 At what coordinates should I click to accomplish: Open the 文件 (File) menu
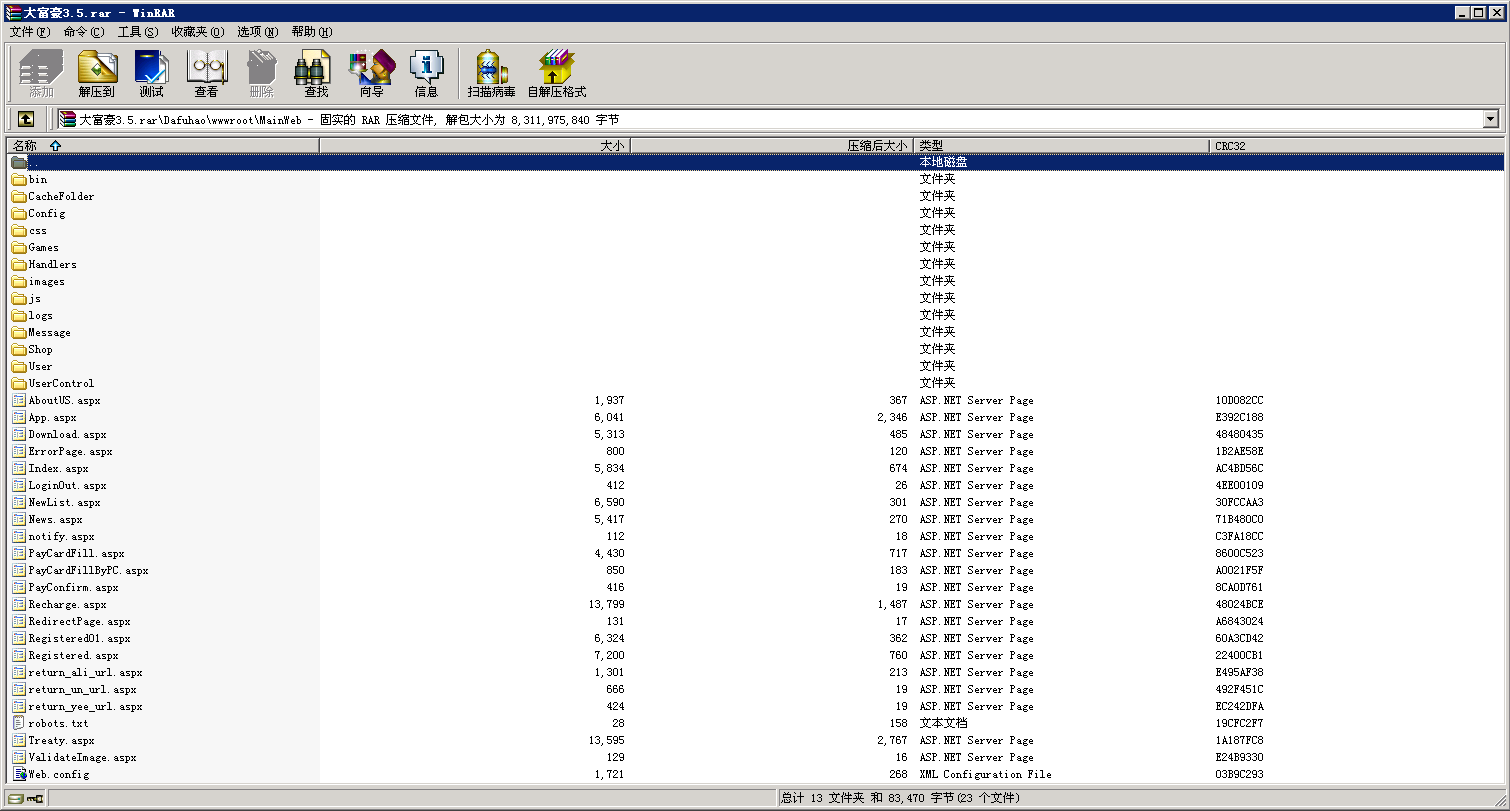[x=29, y=32]
